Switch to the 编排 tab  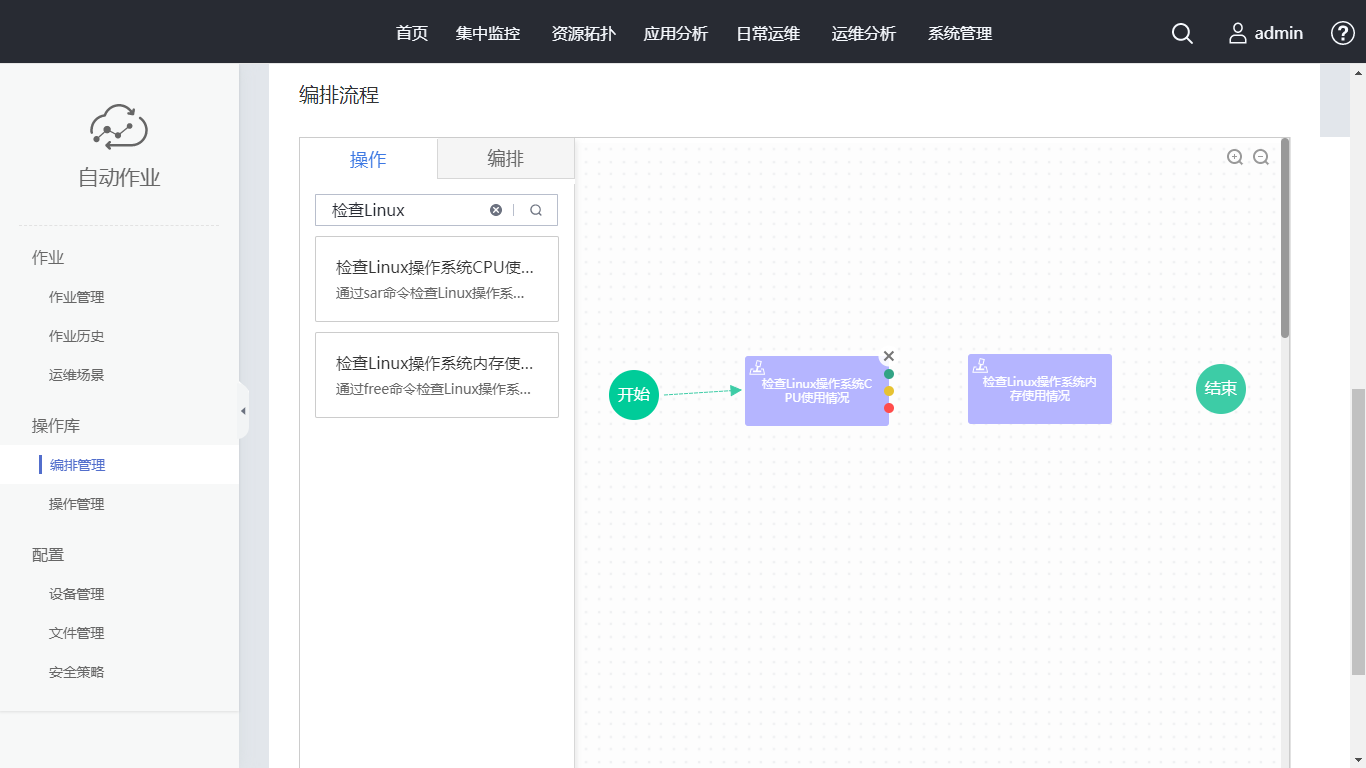pyautogui.click(x=505, y=159)
